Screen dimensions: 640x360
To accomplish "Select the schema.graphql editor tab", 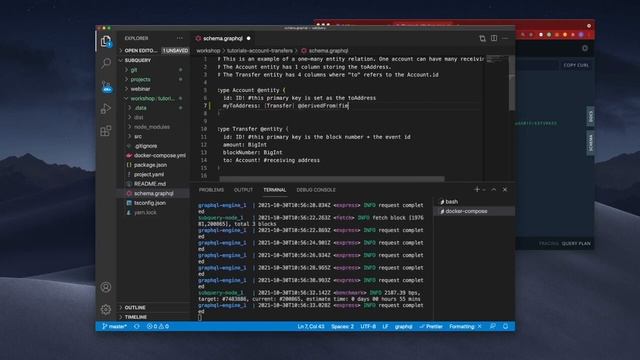I will coord(223,38).
